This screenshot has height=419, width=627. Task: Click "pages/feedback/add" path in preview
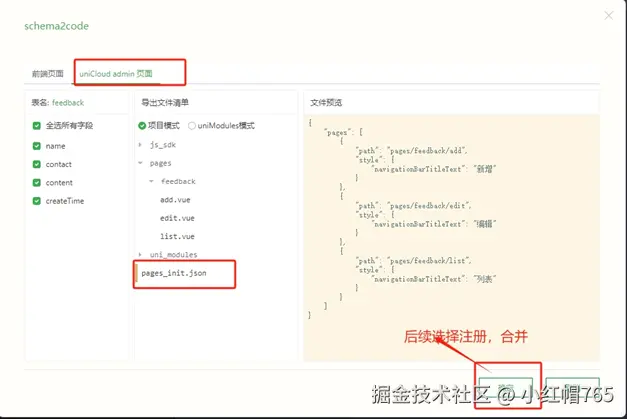(425, 151)
